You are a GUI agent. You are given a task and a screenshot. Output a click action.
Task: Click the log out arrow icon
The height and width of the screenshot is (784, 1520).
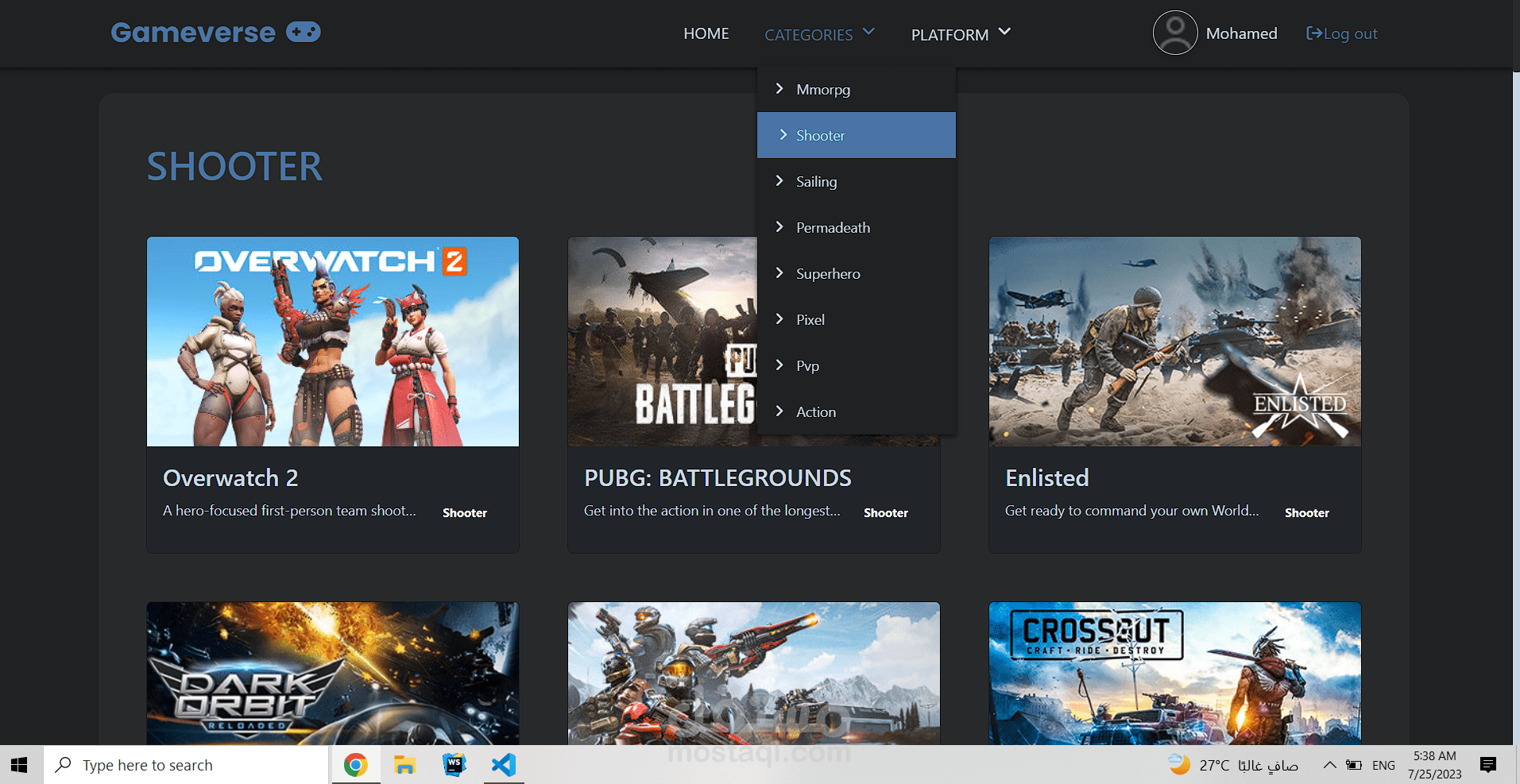pyautogui.click(x=1314, y=33)
